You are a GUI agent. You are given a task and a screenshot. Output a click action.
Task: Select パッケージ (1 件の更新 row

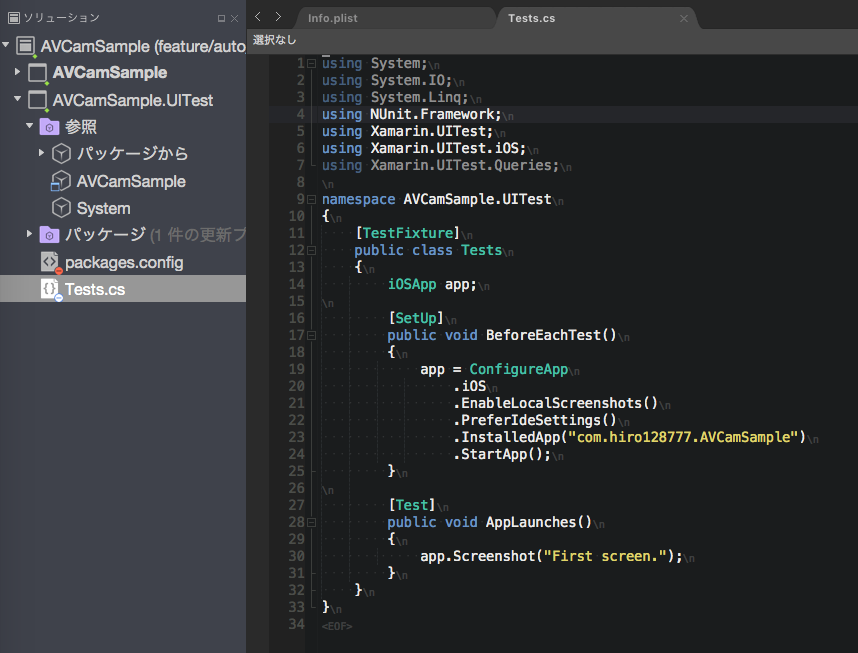tap(123, 235)
